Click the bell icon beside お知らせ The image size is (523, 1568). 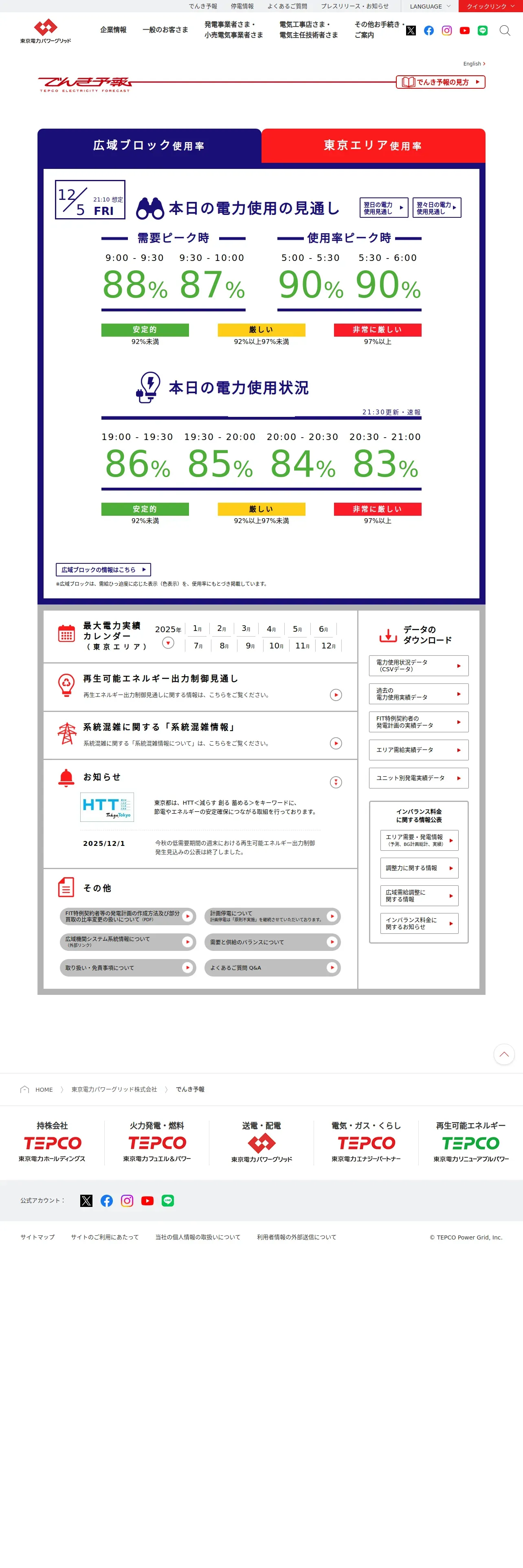coord(66,778)
